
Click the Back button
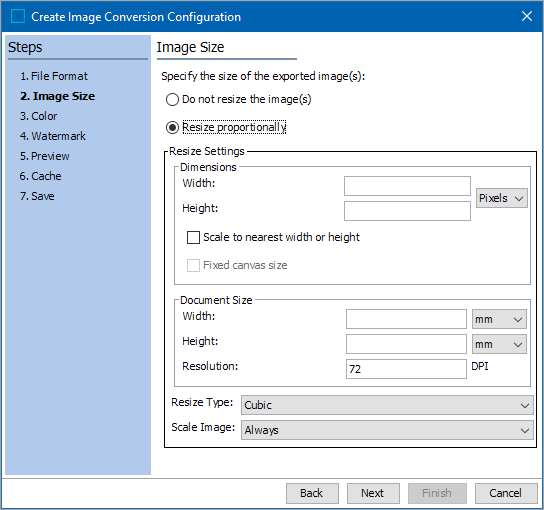coord(312,493)
